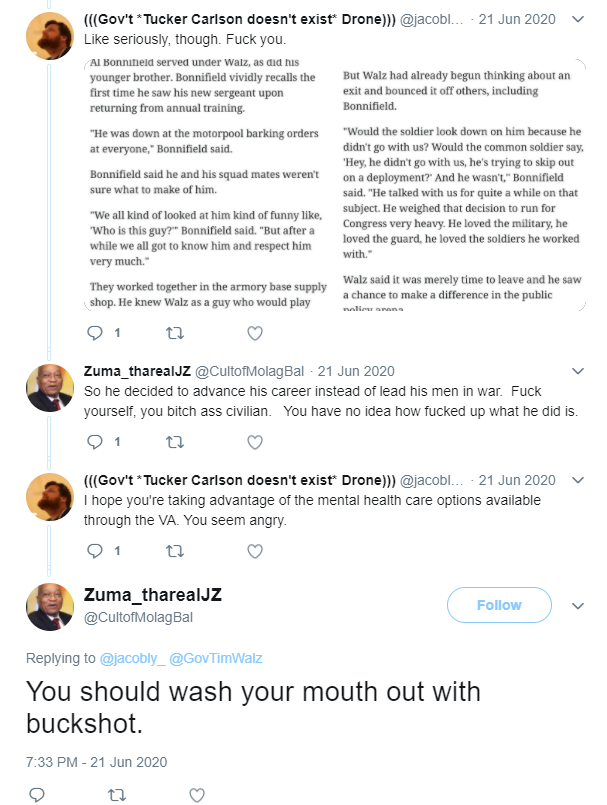Image resolution: width=607 pixels, height=805 pixels.
Task: Like the 'wash your mouth out' tweet
Action: tap(197, 795)
